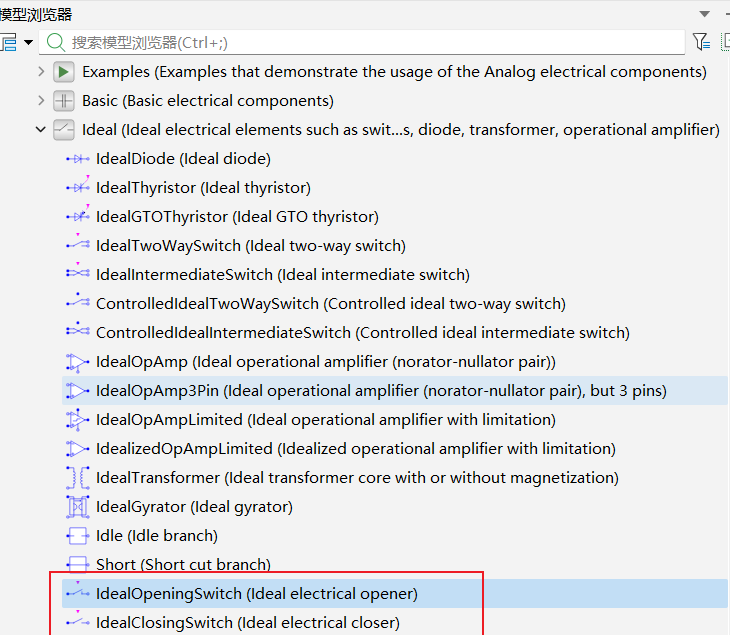Click the Basic package capacitor icon
730x635 pixels.
(64, 101)
